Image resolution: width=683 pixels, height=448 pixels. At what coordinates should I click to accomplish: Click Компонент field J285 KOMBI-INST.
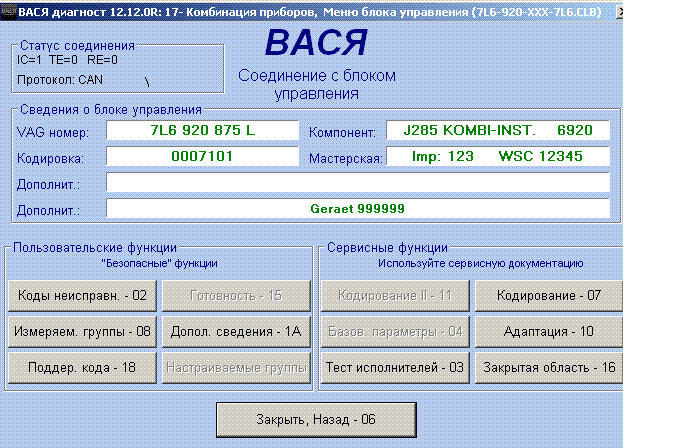tap(498, 130)
